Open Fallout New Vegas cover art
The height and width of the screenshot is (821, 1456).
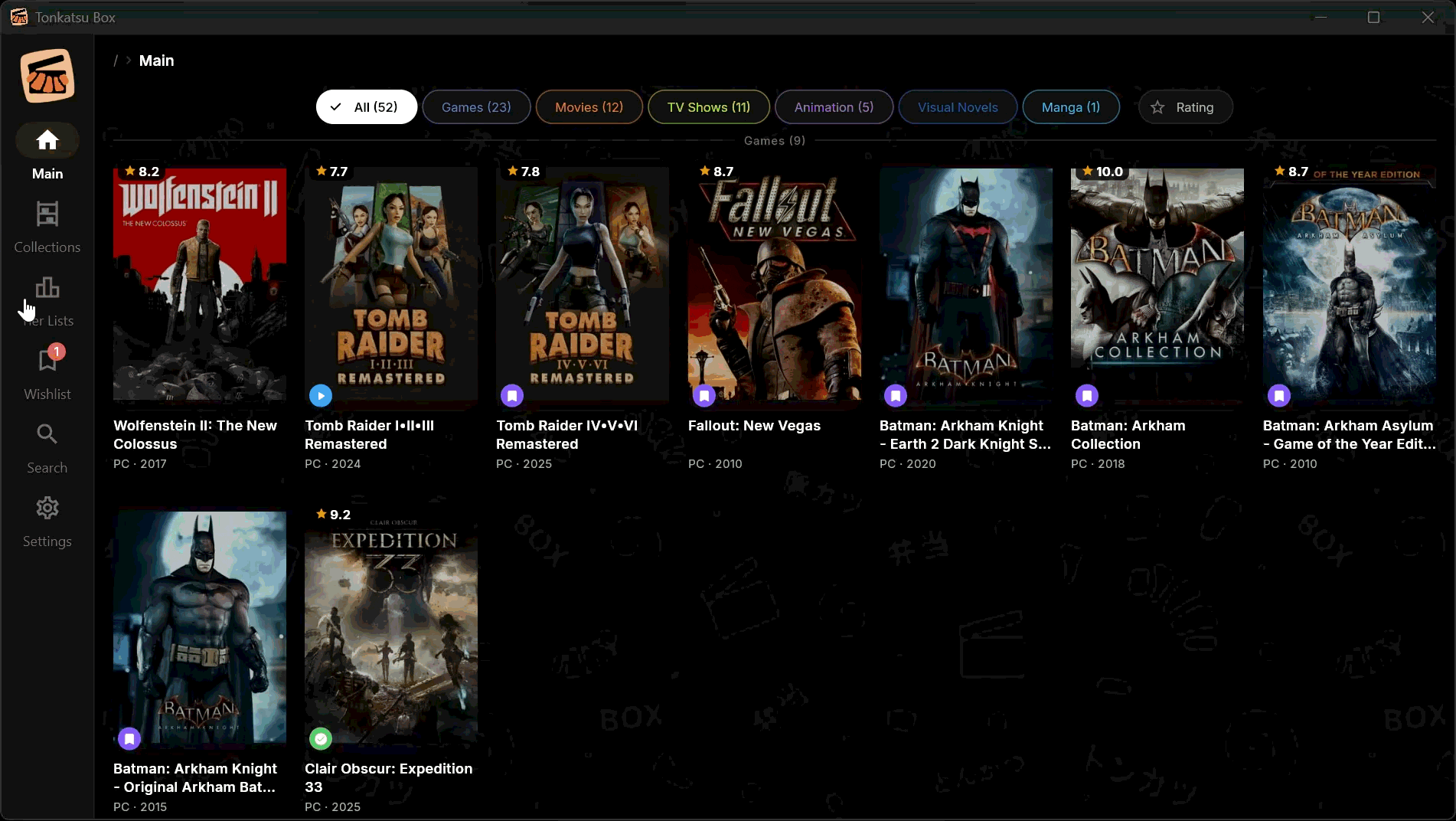pos(774,284)
